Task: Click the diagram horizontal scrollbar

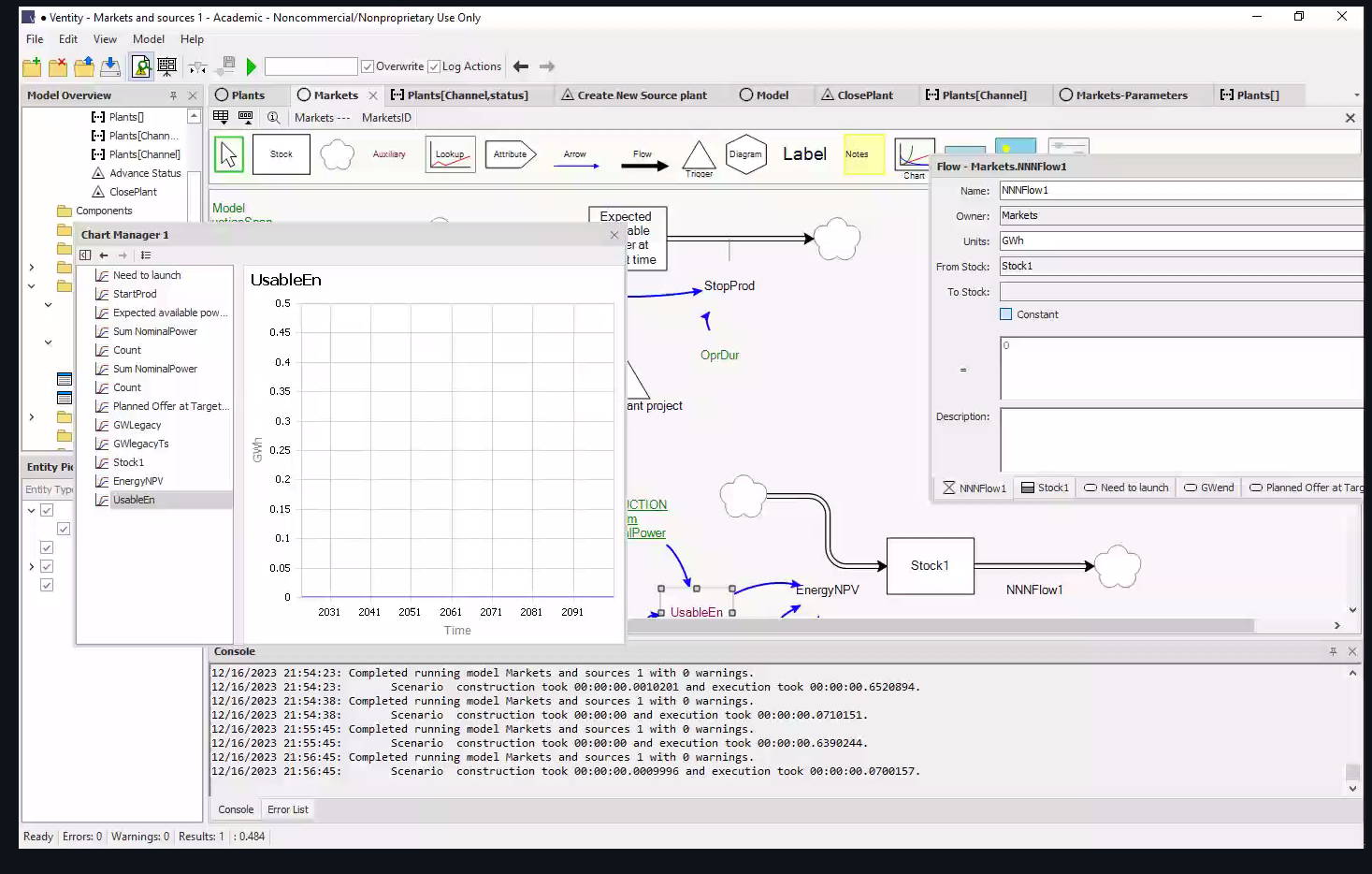Action: [940, 625]
